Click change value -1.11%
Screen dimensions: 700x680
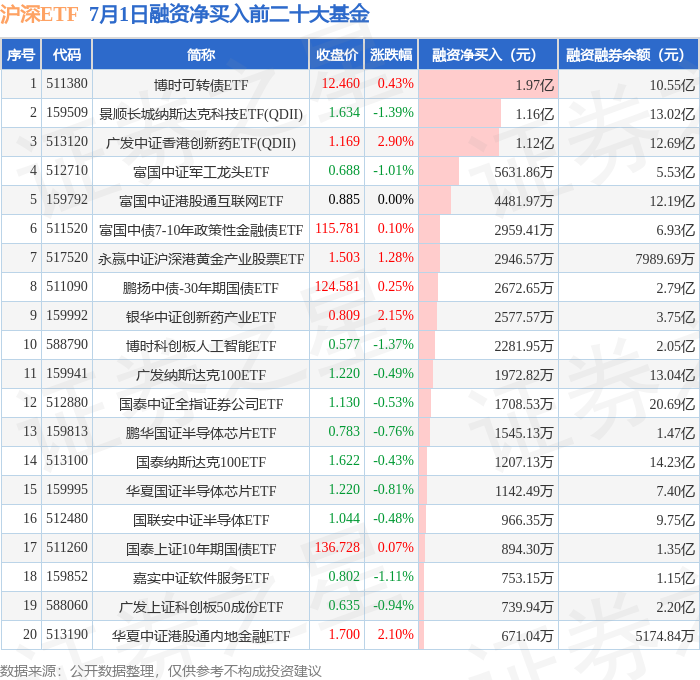[x=393, y=577]
